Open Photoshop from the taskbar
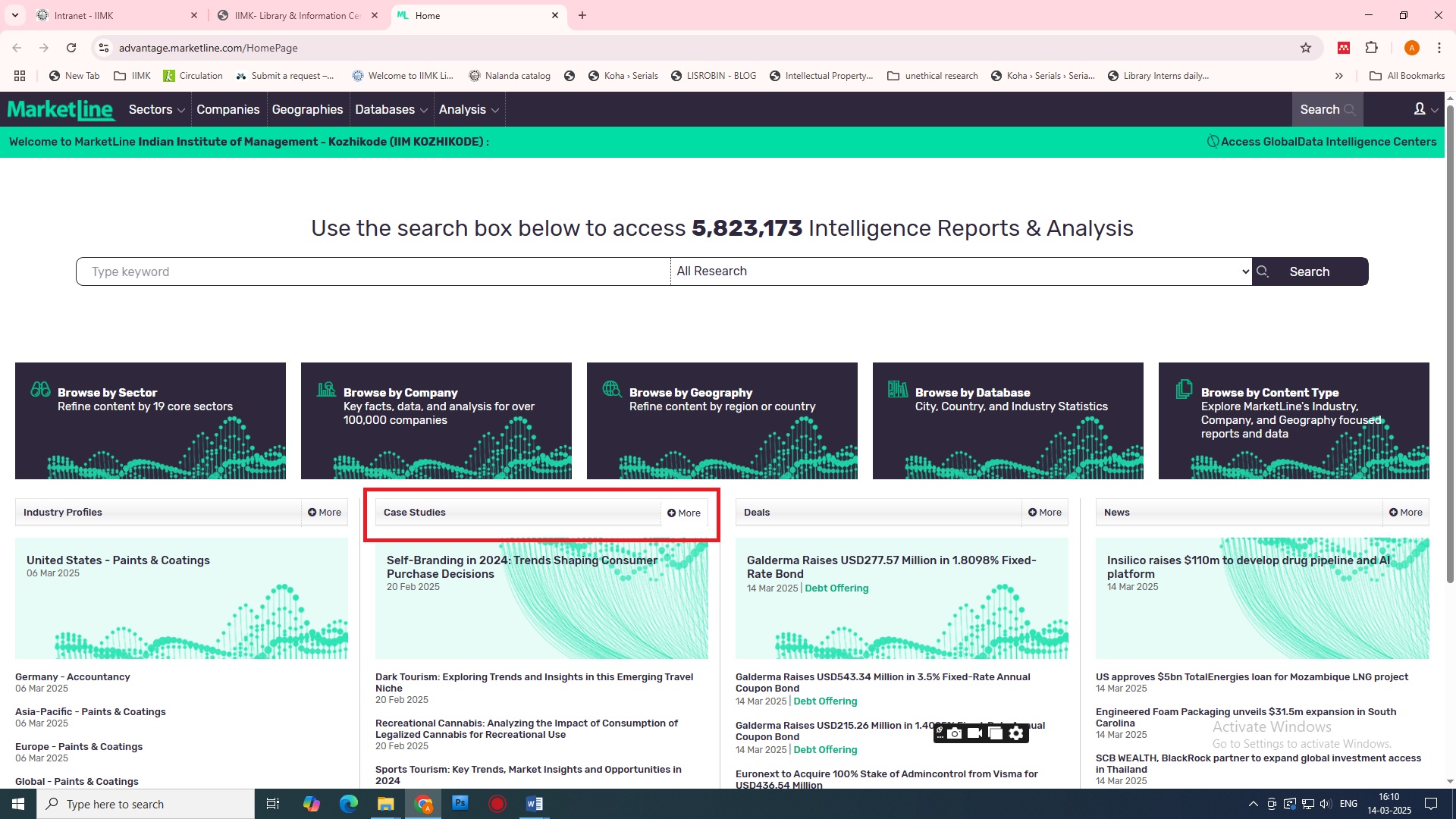 tap(460, 804)
